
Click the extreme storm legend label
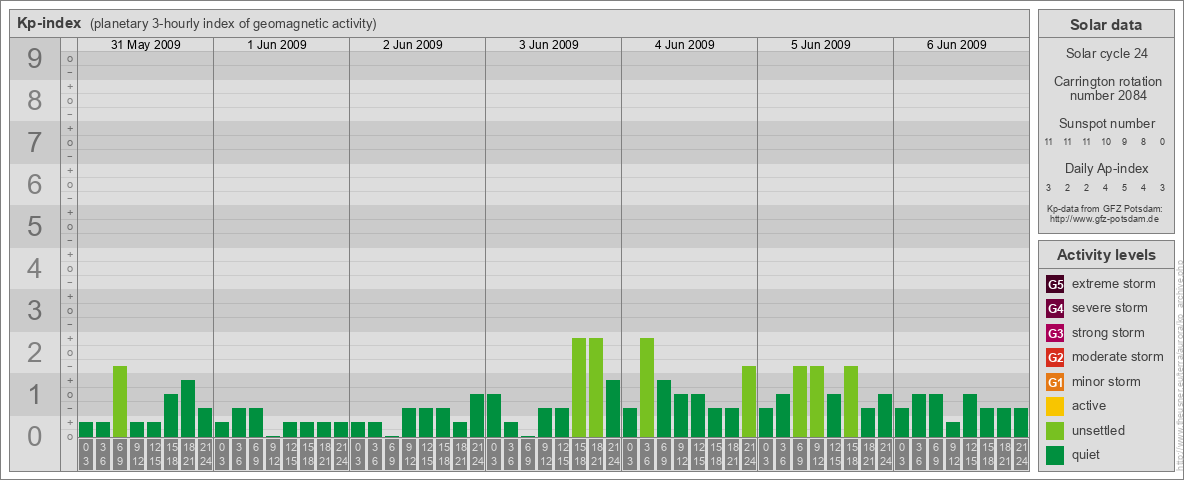coord(1114,285)
